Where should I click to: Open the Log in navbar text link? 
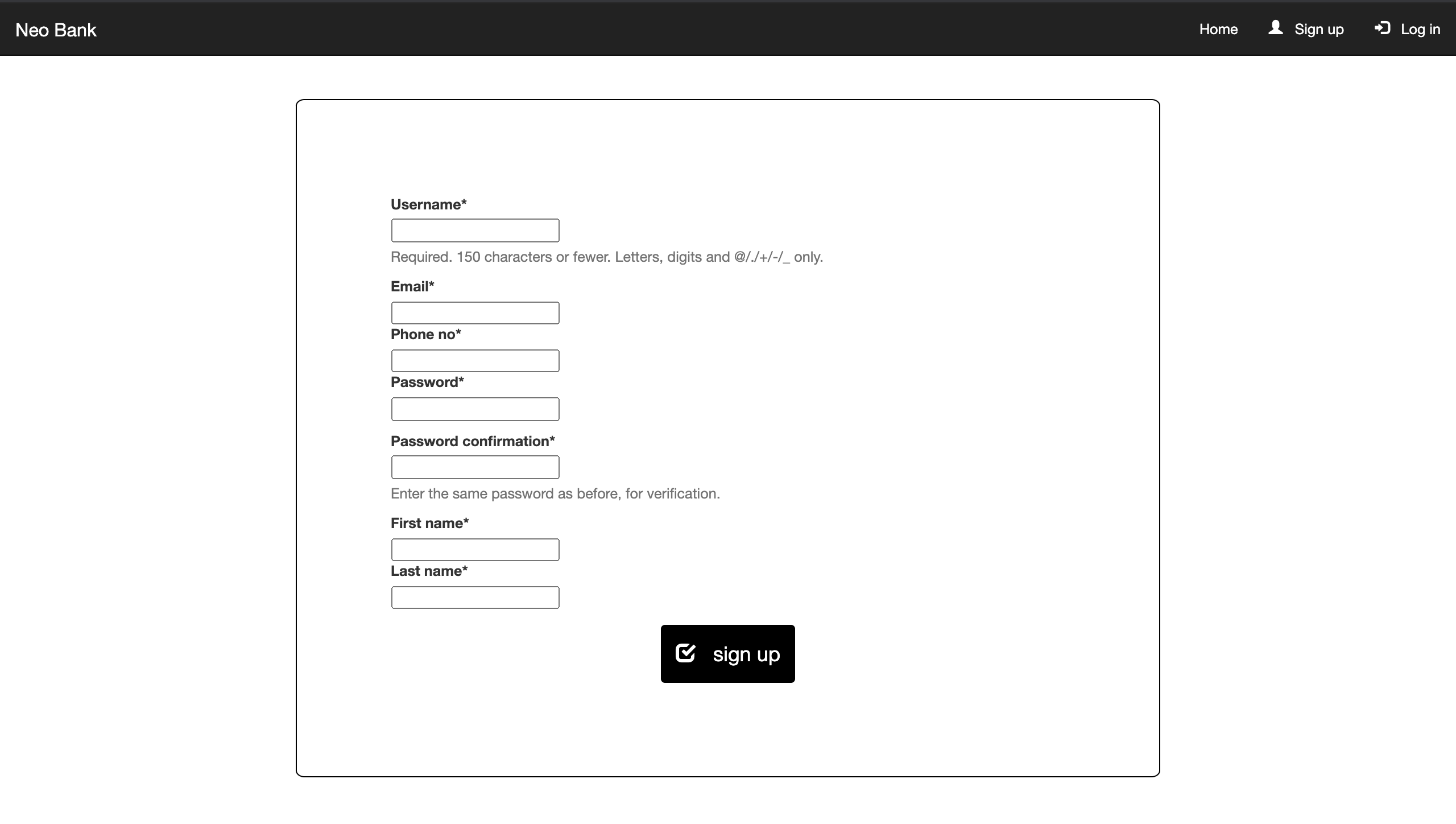pos(1420,29)
